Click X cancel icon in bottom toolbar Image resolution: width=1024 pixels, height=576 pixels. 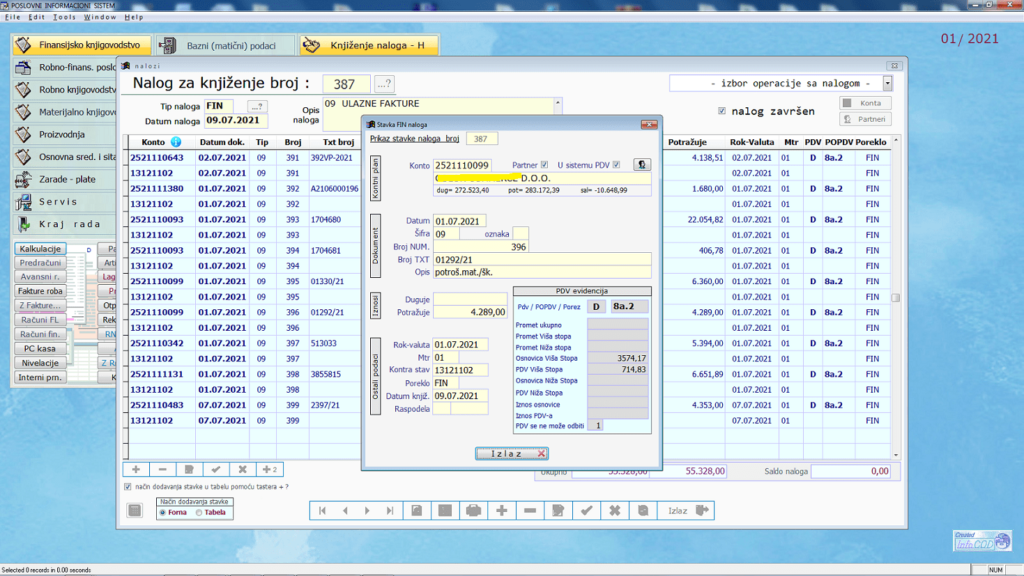(x=615, y=511)
